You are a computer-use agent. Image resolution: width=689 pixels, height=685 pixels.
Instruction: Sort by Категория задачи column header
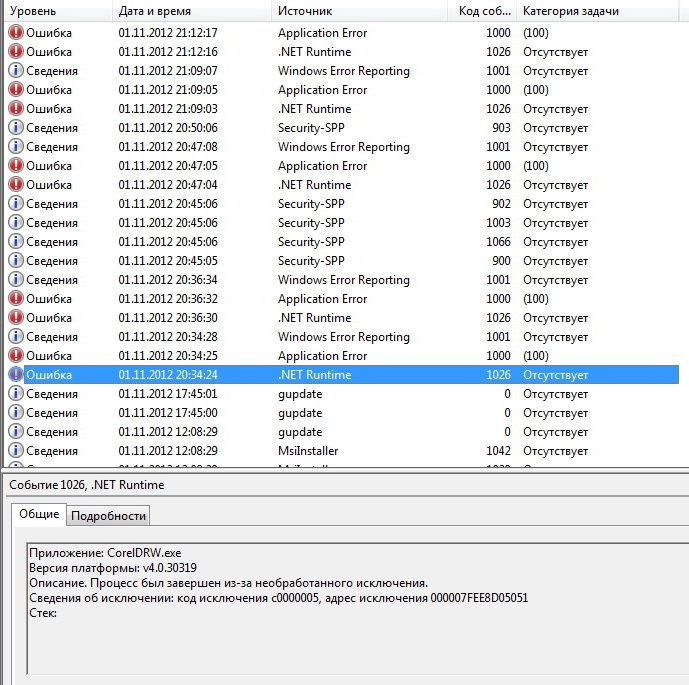point(598,11)
